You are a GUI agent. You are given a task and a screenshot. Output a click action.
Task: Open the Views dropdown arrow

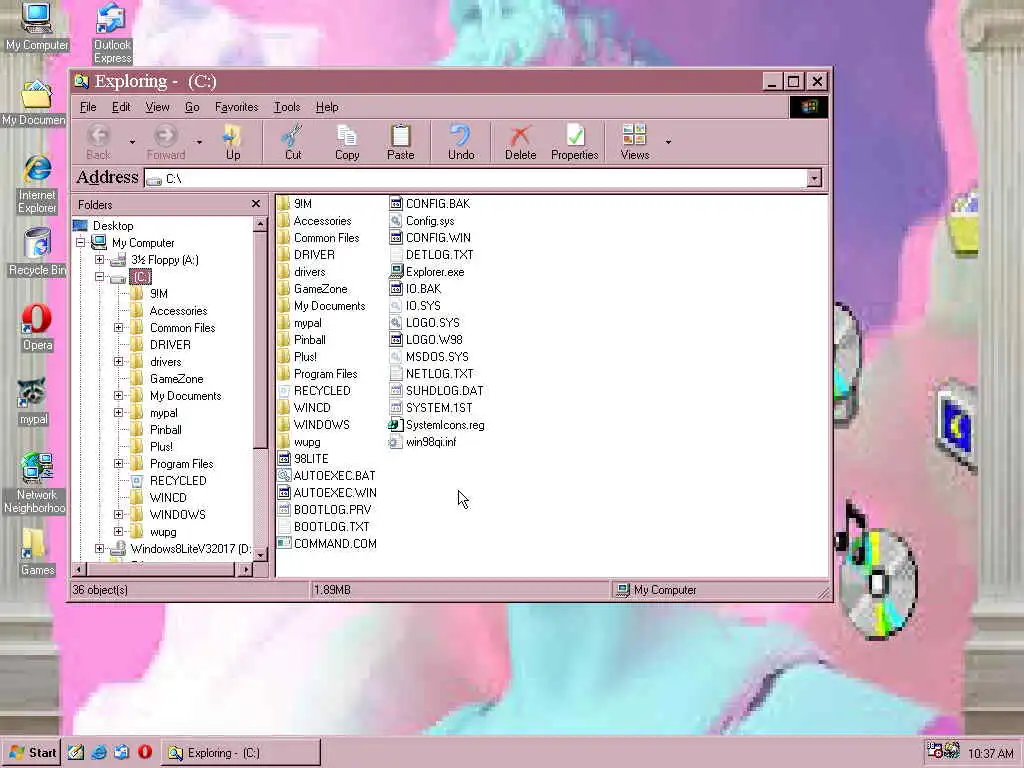tap(668, 142)
